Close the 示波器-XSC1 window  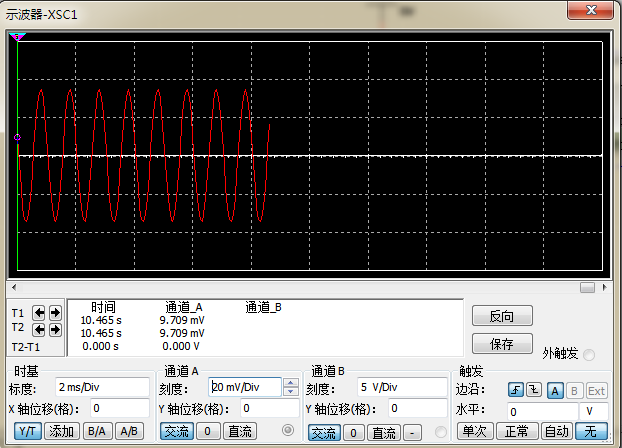coord(591,10)
